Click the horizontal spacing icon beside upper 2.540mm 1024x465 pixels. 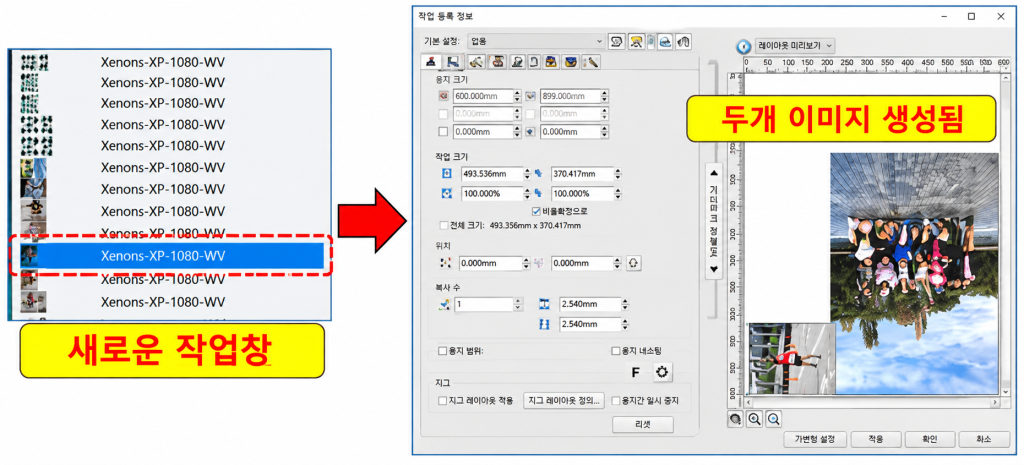[545, 304]
